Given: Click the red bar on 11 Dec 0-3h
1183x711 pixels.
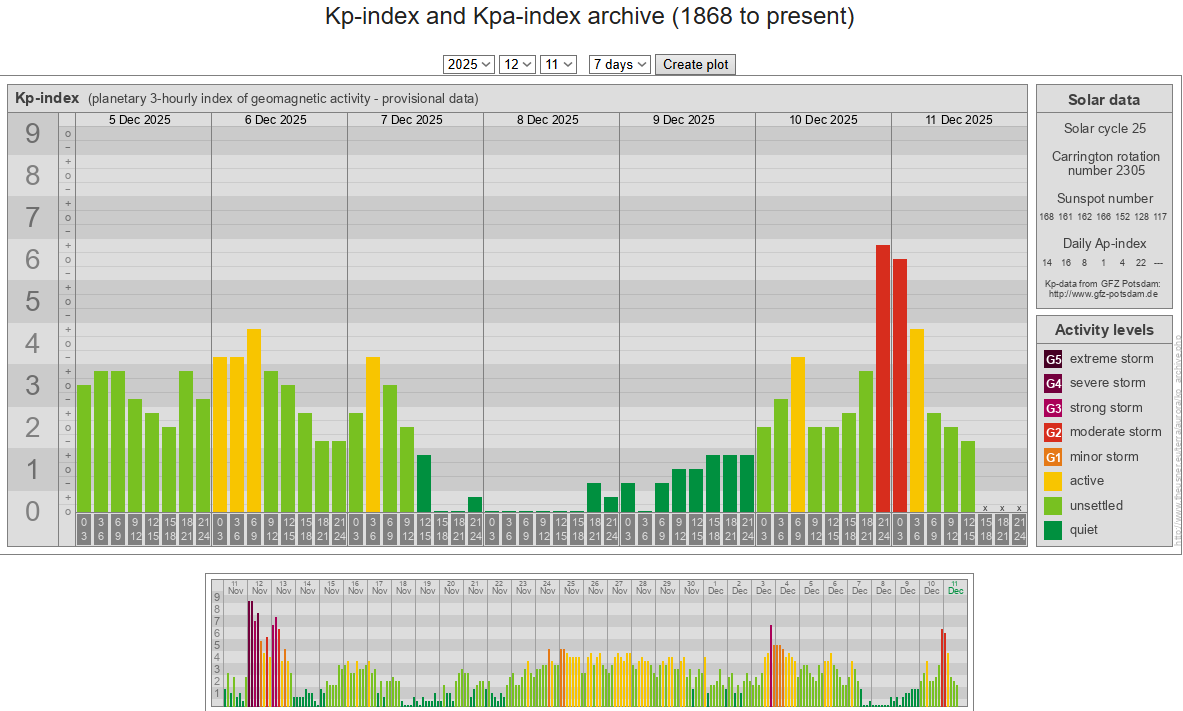Looking at the screenshot, I should [900, 385].
